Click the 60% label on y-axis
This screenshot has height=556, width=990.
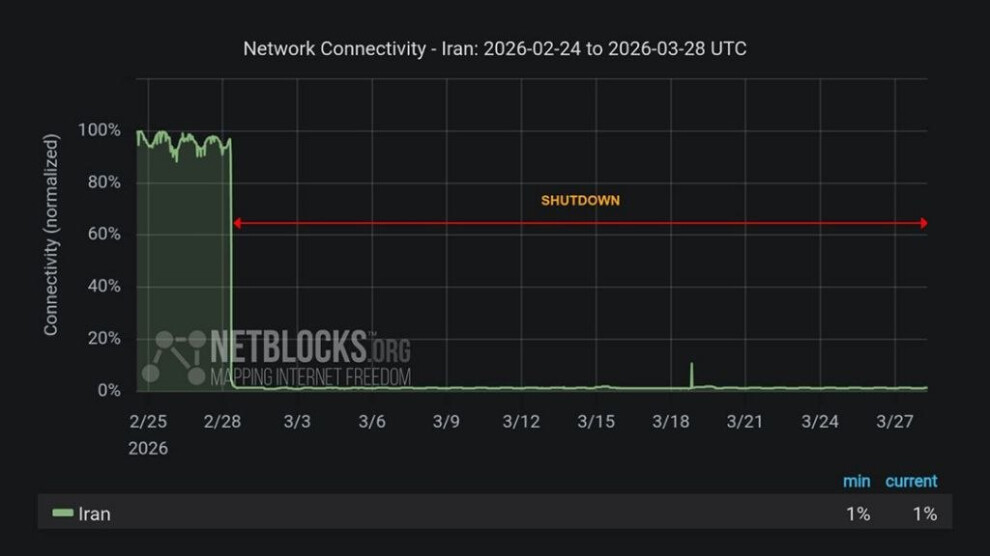pyautogui.click(x=103, y=235)
